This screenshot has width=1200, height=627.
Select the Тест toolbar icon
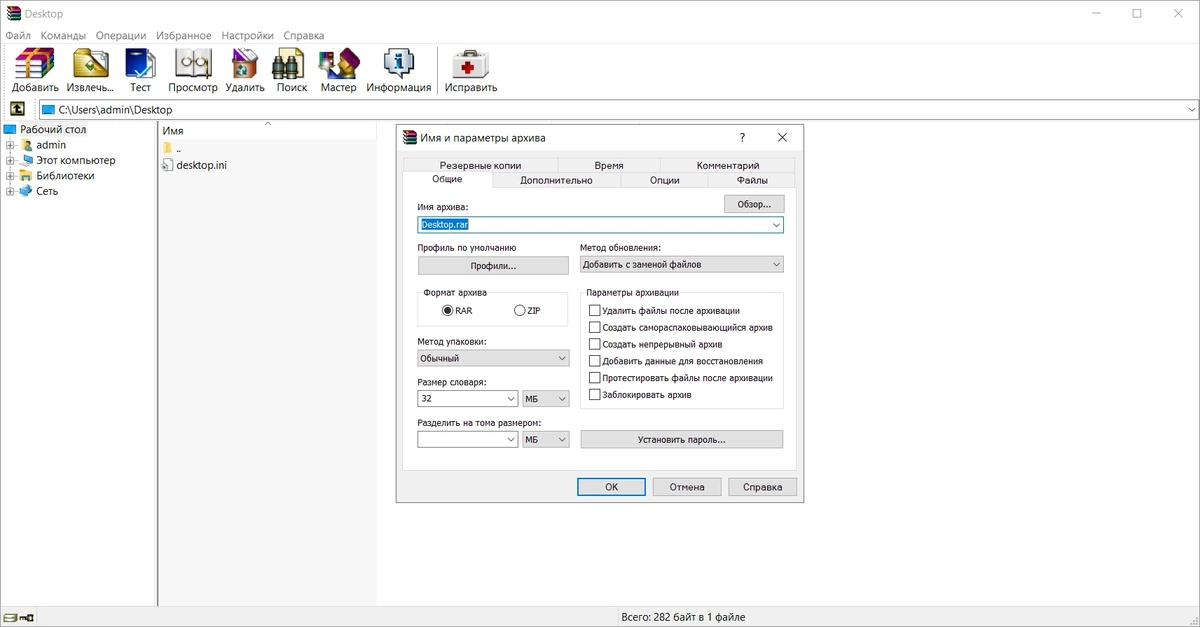[140, 63]
